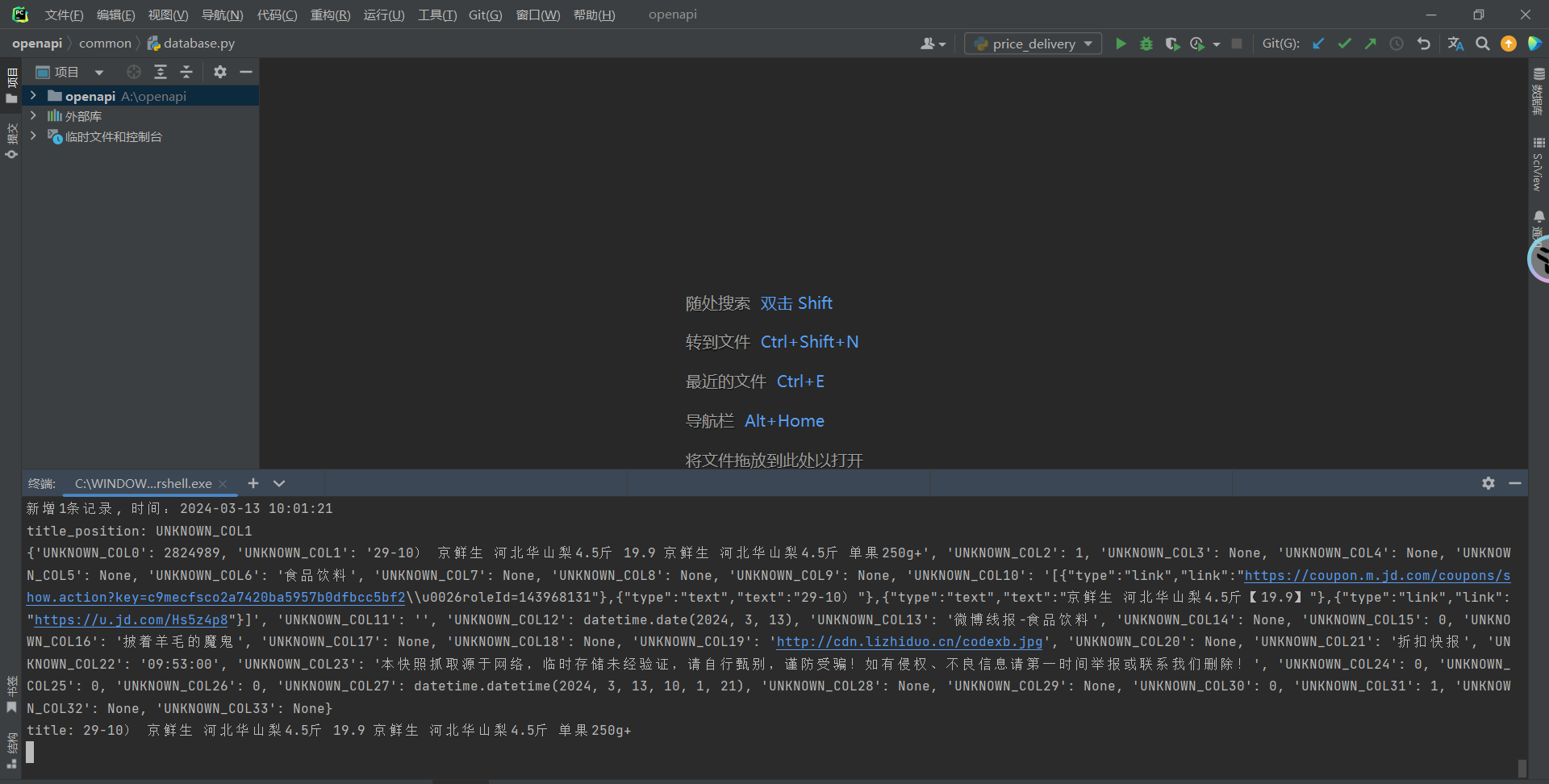Open the 结构 structure tool window
Image resolution: width=1549 pixels, height=784 pixels.
click(11, 751)
